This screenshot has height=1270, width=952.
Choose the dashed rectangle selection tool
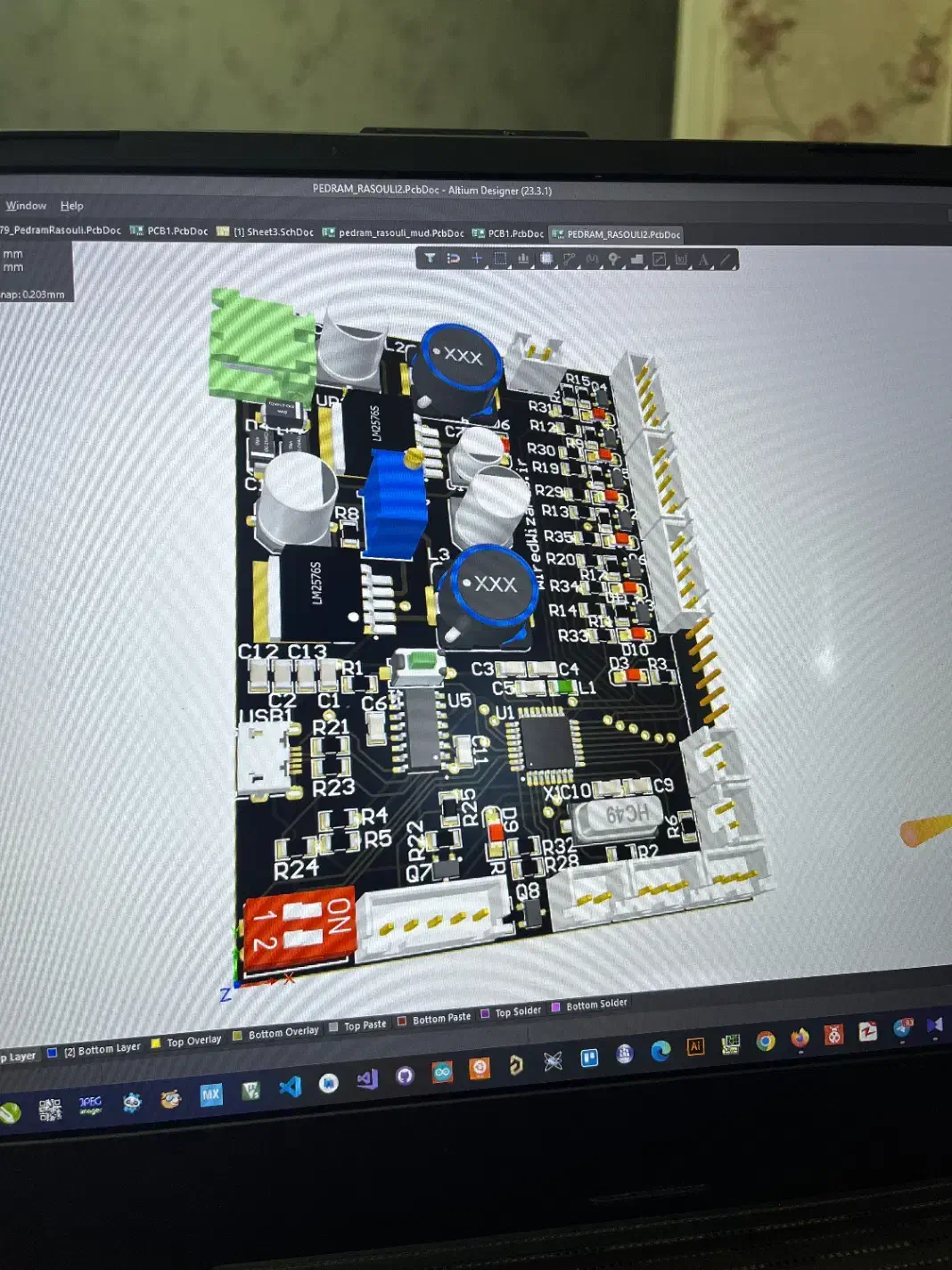pos(500,258)
